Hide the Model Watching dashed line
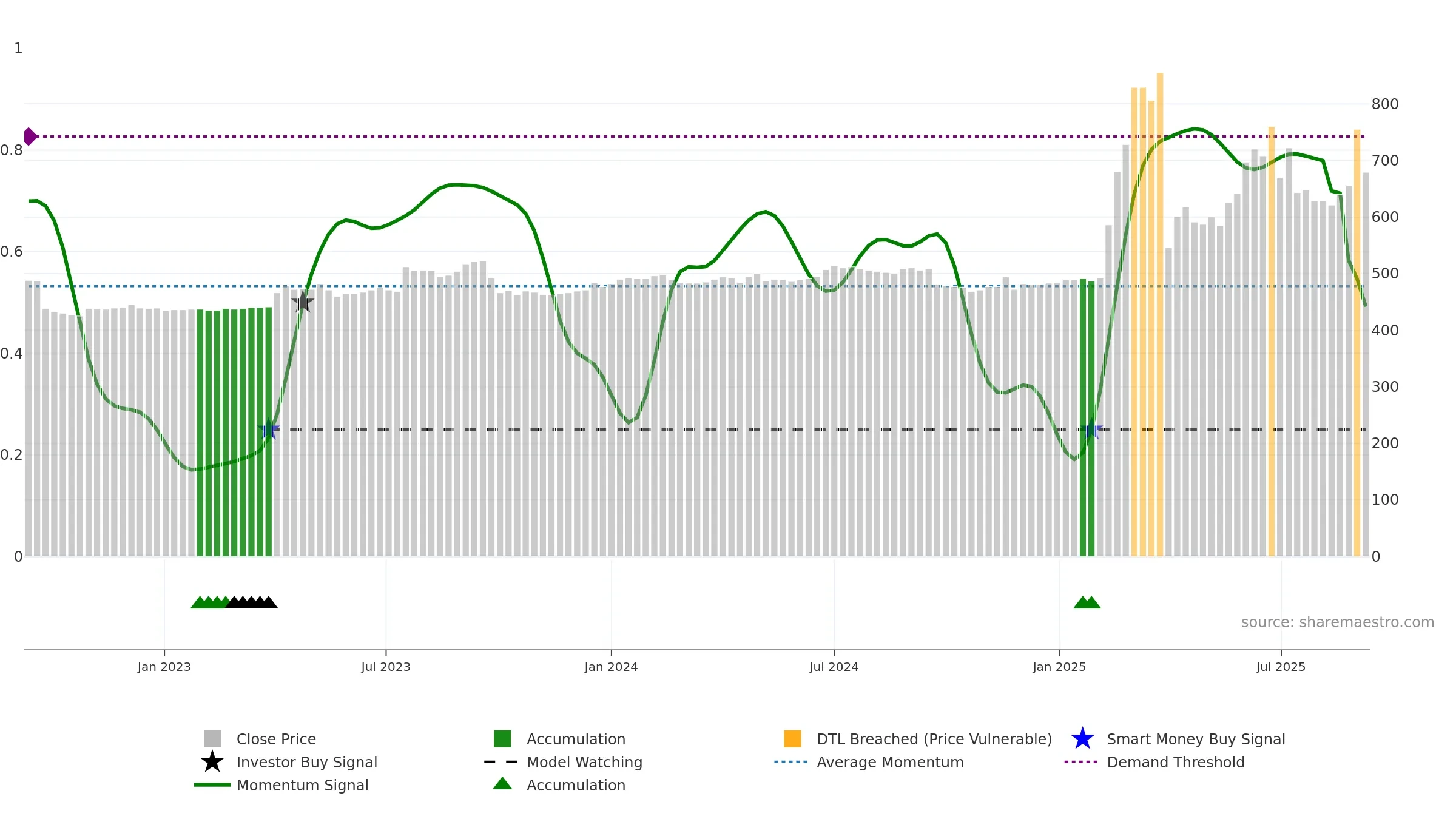The image size is (1456, 819). pos(584,762)
